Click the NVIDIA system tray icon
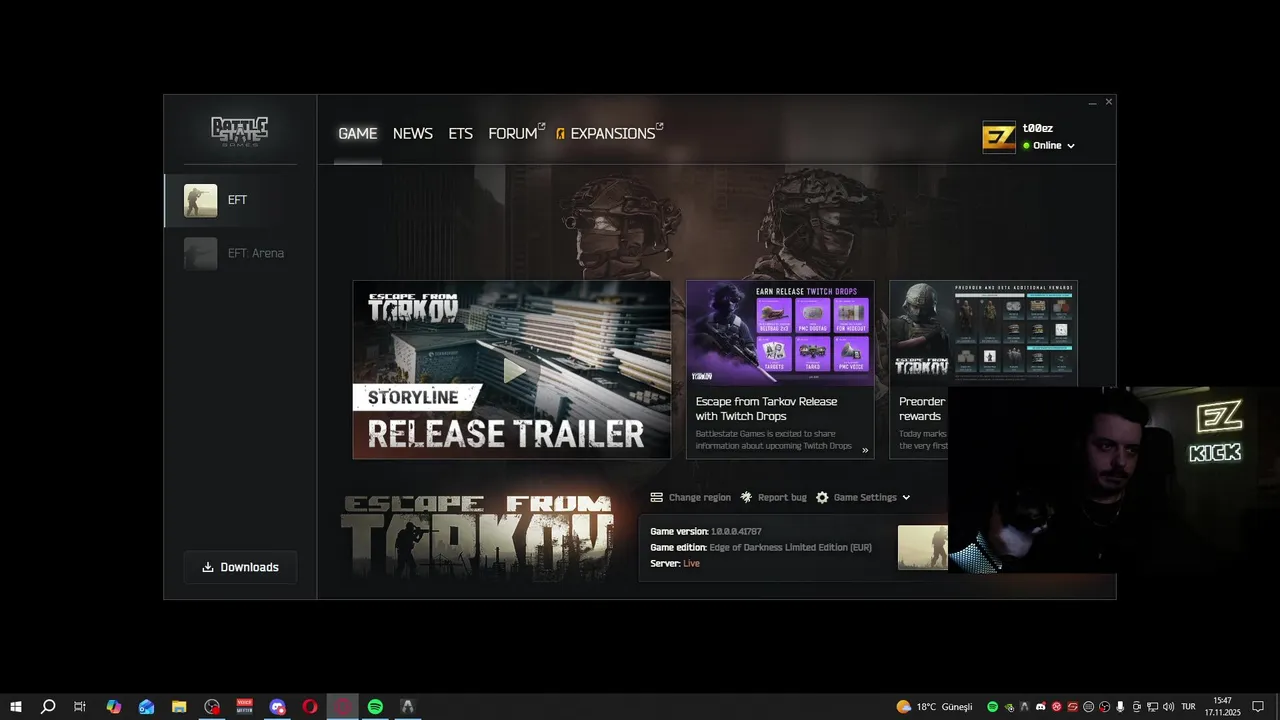Viewport: 1280px width, 720px height. point(1009,707)
